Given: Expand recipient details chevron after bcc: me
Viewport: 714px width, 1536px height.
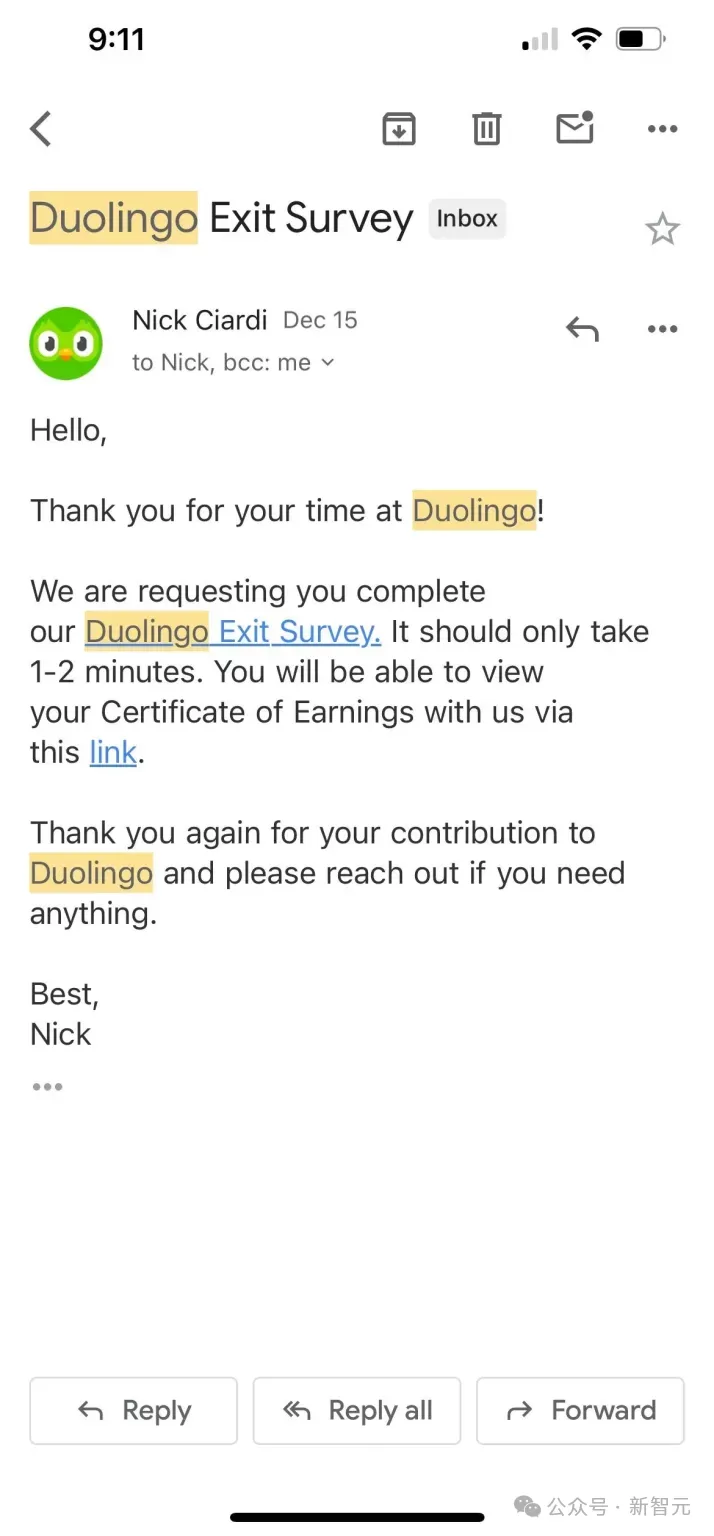Looking at the screenshot, I should point(327,363).
